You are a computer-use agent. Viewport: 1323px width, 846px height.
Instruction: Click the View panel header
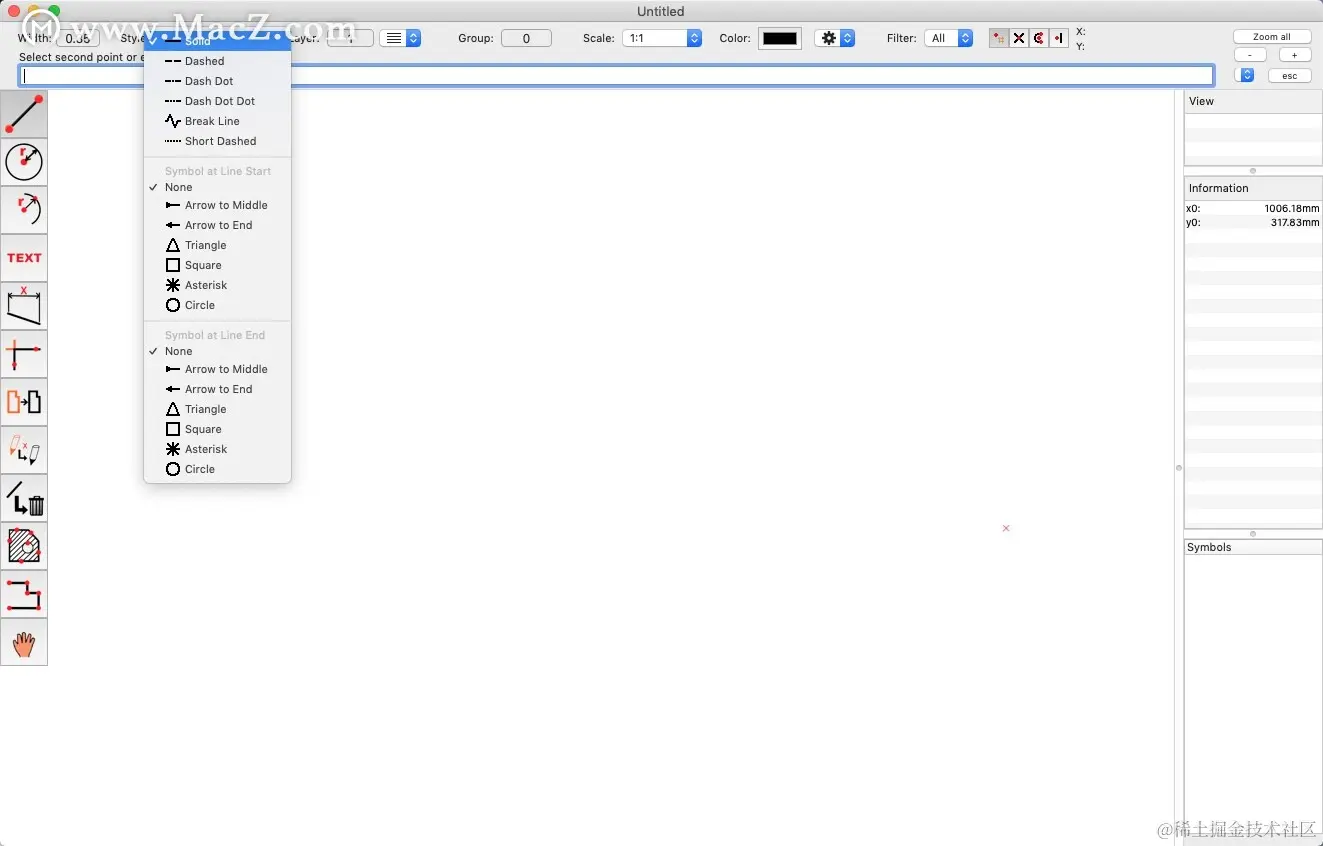pos(1253,101)
